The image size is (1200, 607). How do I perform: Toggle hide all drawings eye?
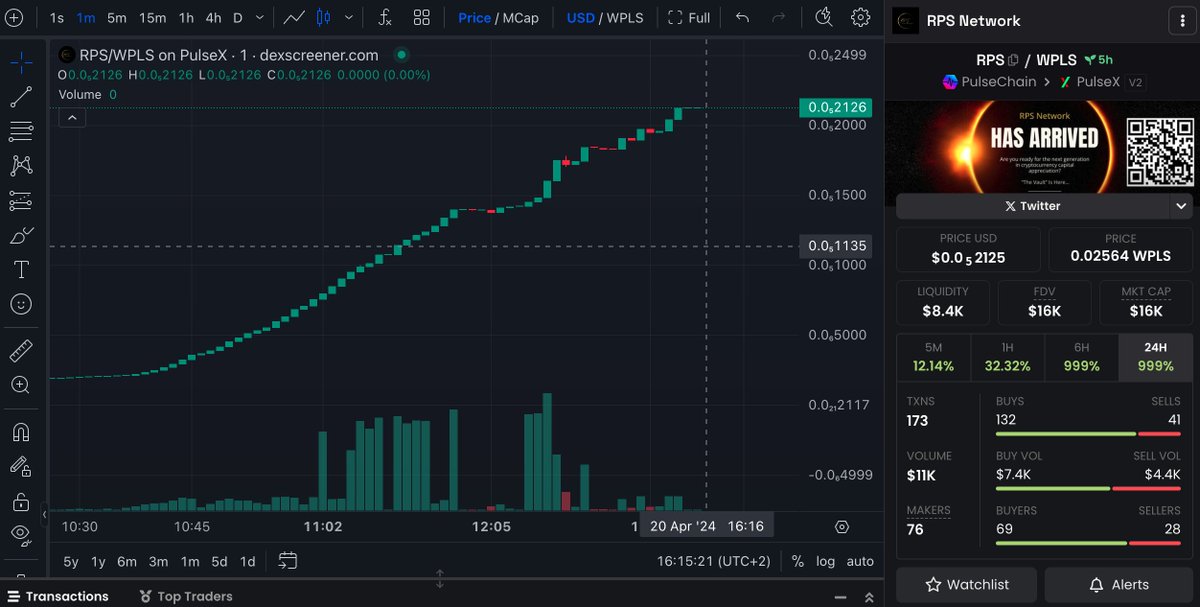21,536
